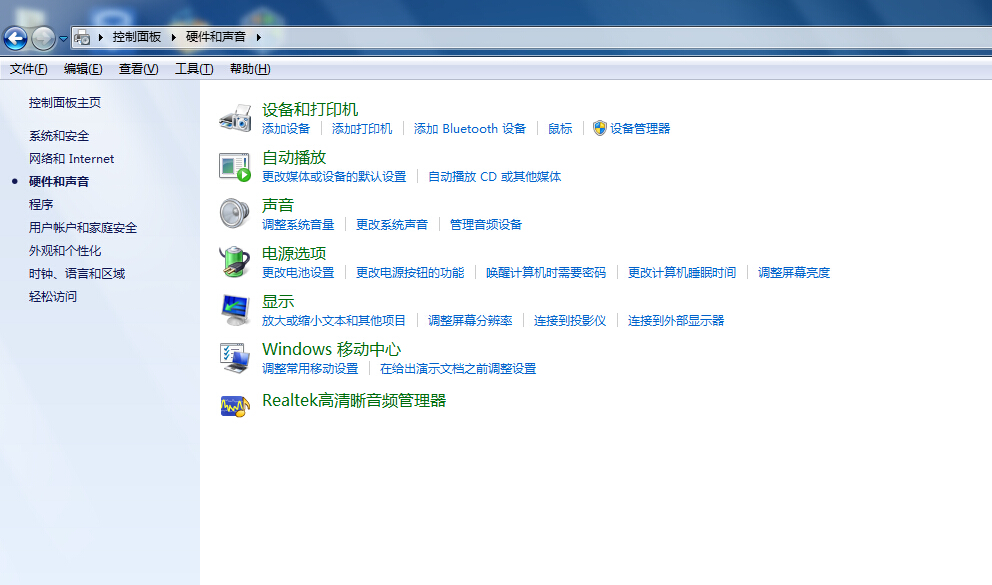Viewport: 992px width, 585px height.
Task: Click 管理音频设备 link
Action: [486, 225]
